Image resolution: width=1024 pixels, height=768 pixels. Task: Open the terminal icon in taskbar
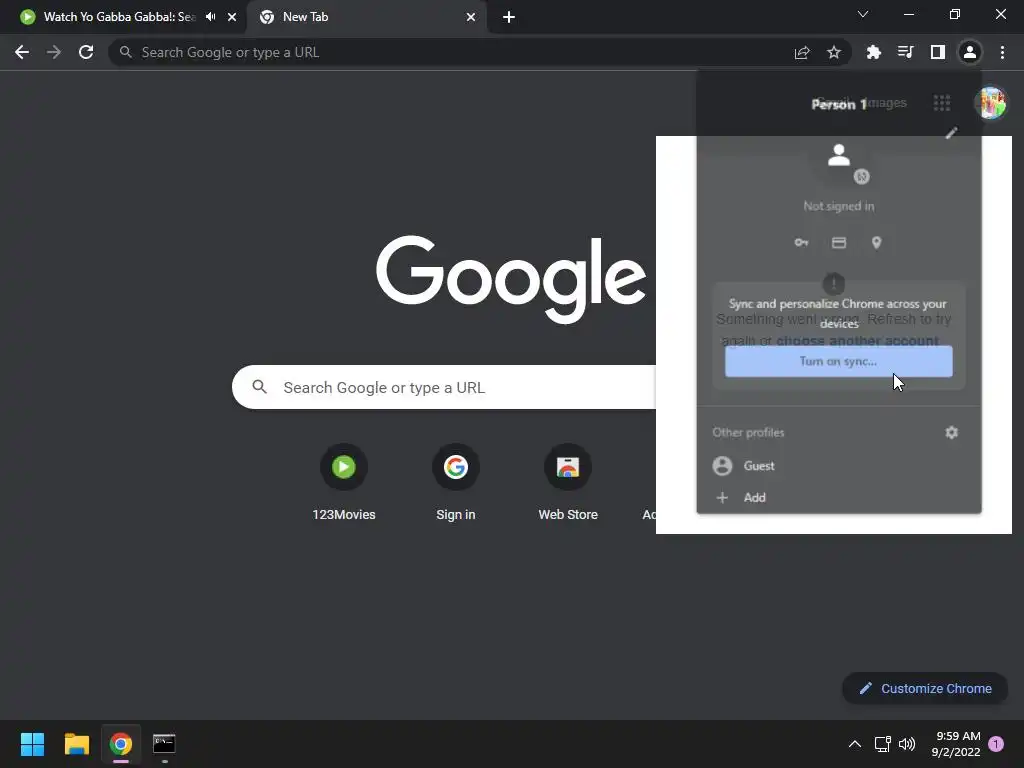[x=164, y=744]
